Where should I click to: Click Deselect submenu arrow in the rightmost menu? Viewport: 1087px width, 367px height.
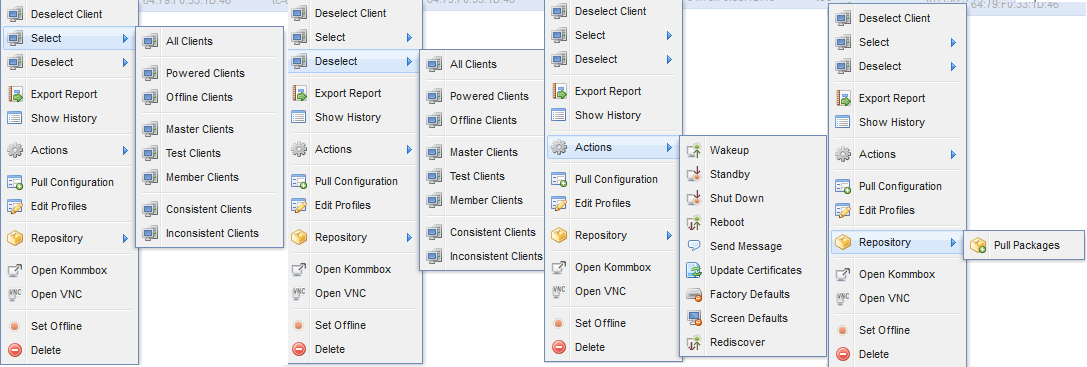[953, 67]
